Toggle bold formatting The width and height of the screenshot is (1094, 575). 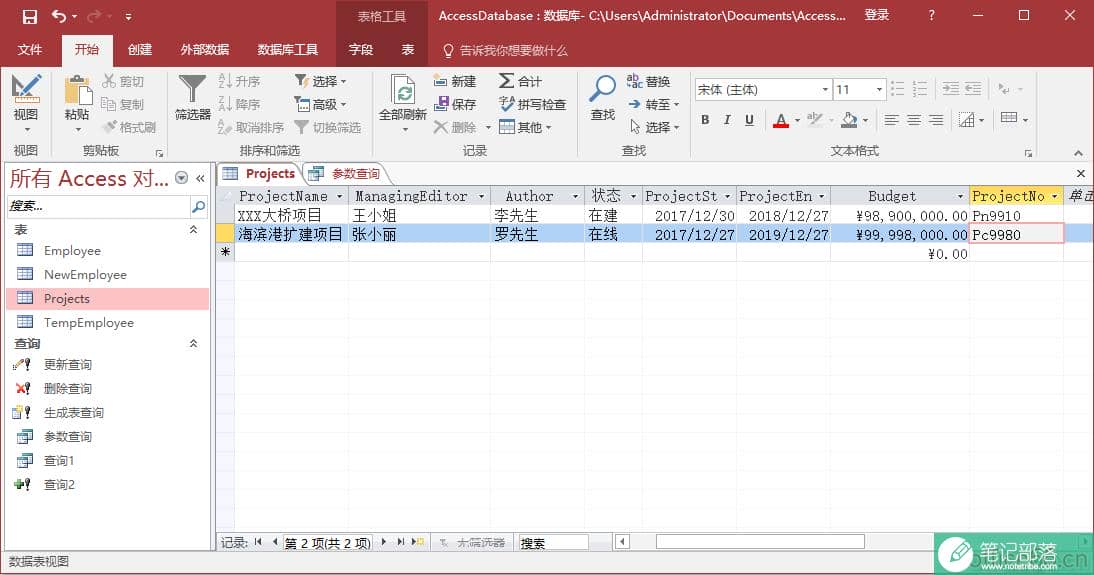pyautogui.click(x=705, y=120)
